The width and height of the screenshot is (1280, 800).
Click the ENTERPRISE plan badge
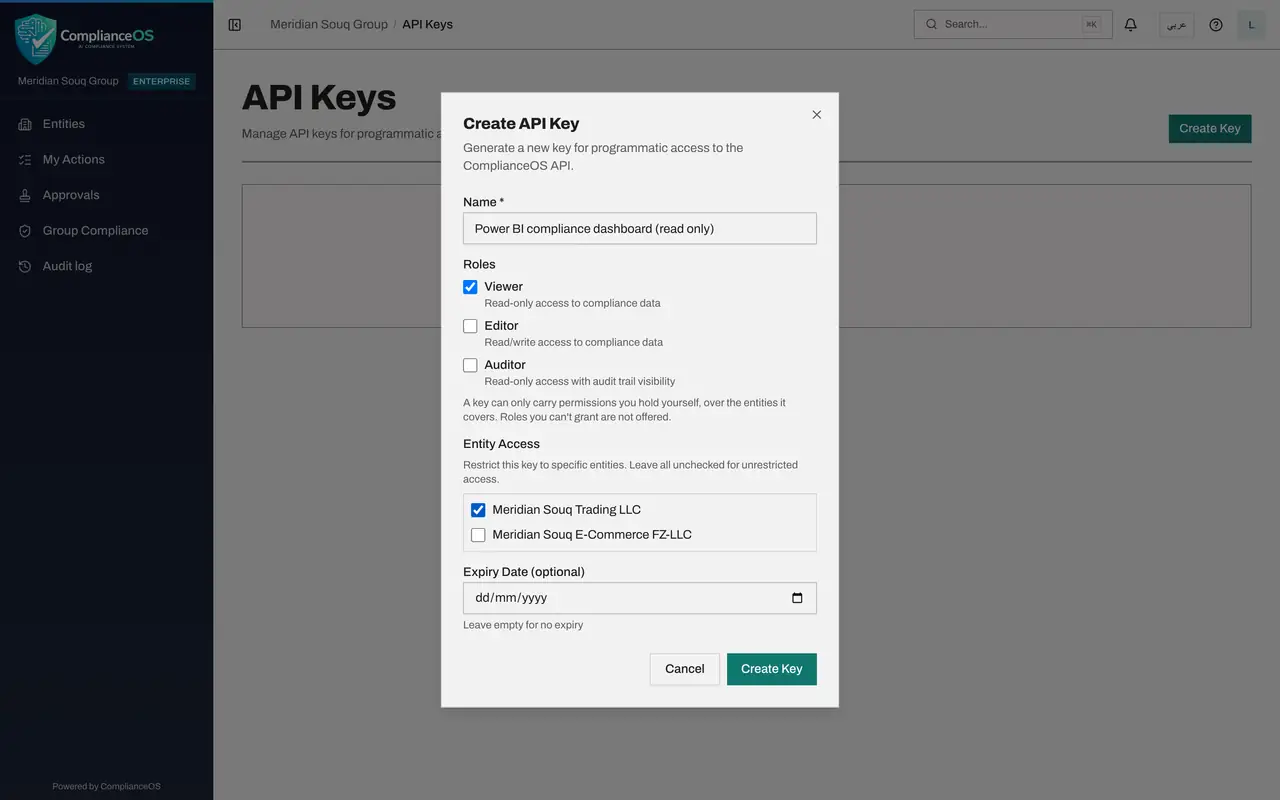click(x=162, y=82)
